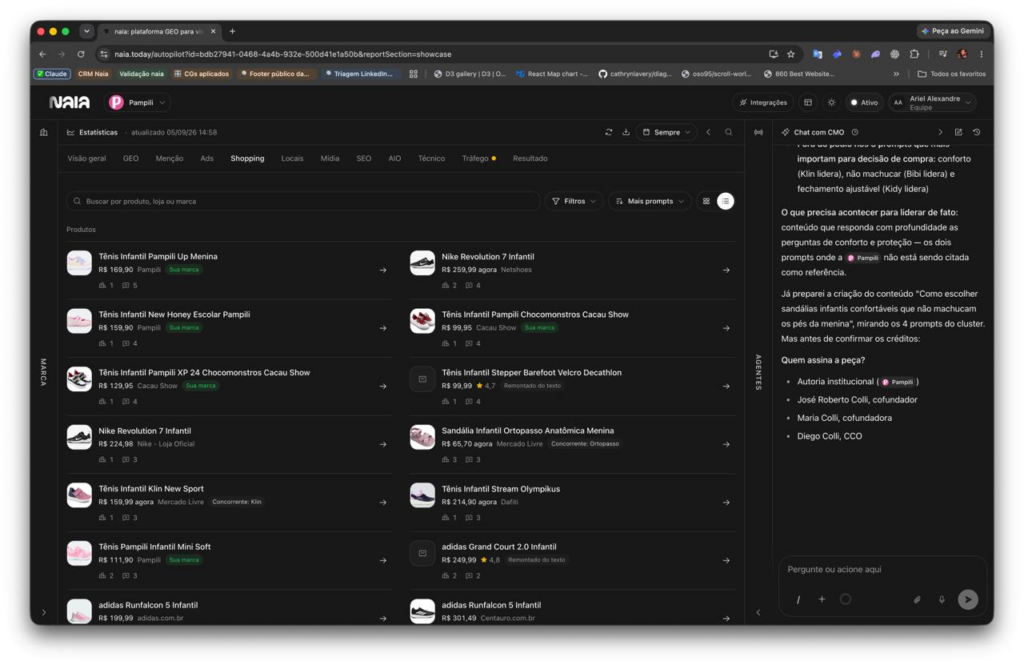1024x665 pixels.
Task: Switch to the Visão geral tab
Action: click(x=87, y=159)
